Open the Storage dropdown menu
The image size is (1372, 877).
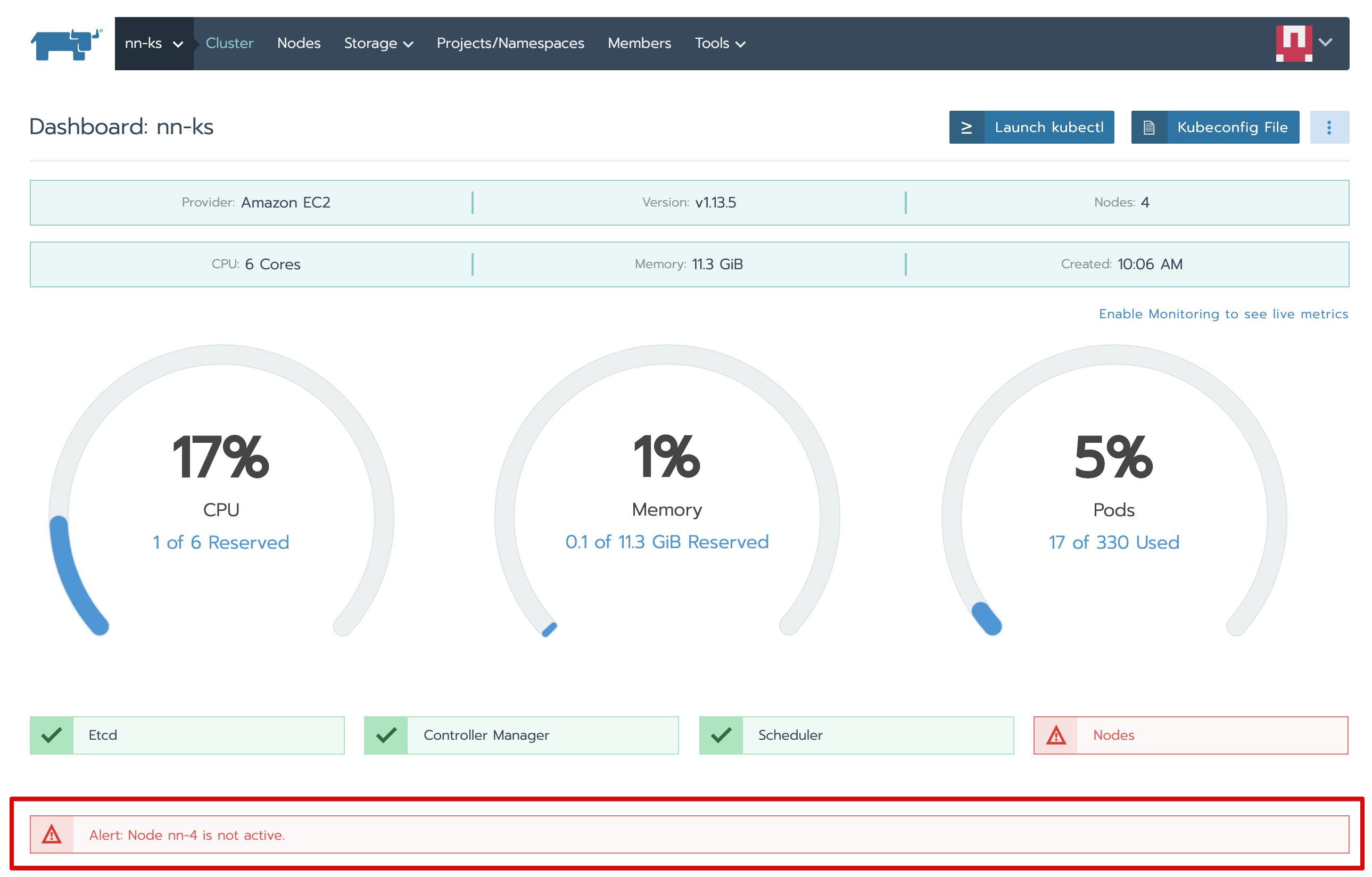pos(378,43)
